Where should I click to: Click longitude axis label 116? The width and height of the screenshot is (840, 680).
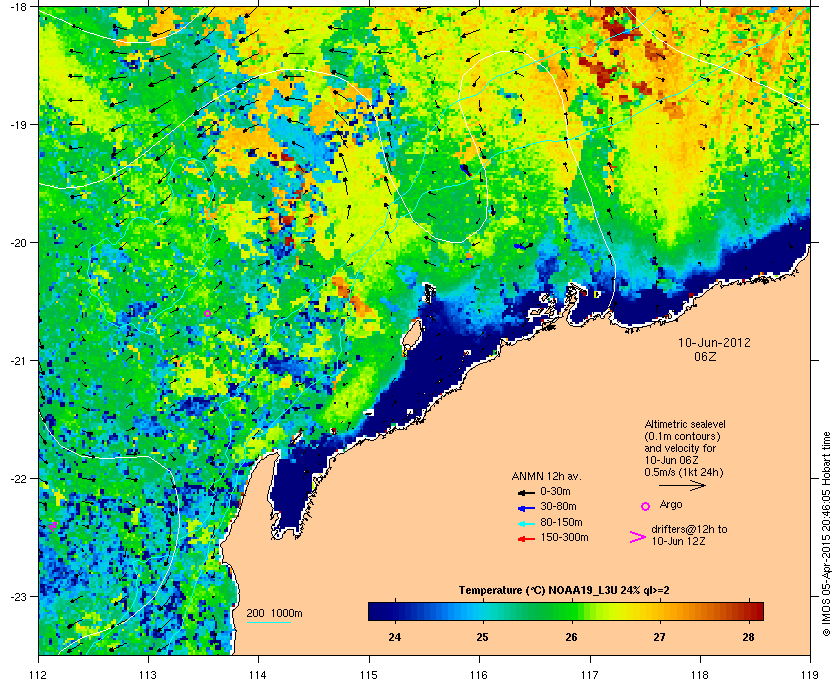(x=479, y=674)
